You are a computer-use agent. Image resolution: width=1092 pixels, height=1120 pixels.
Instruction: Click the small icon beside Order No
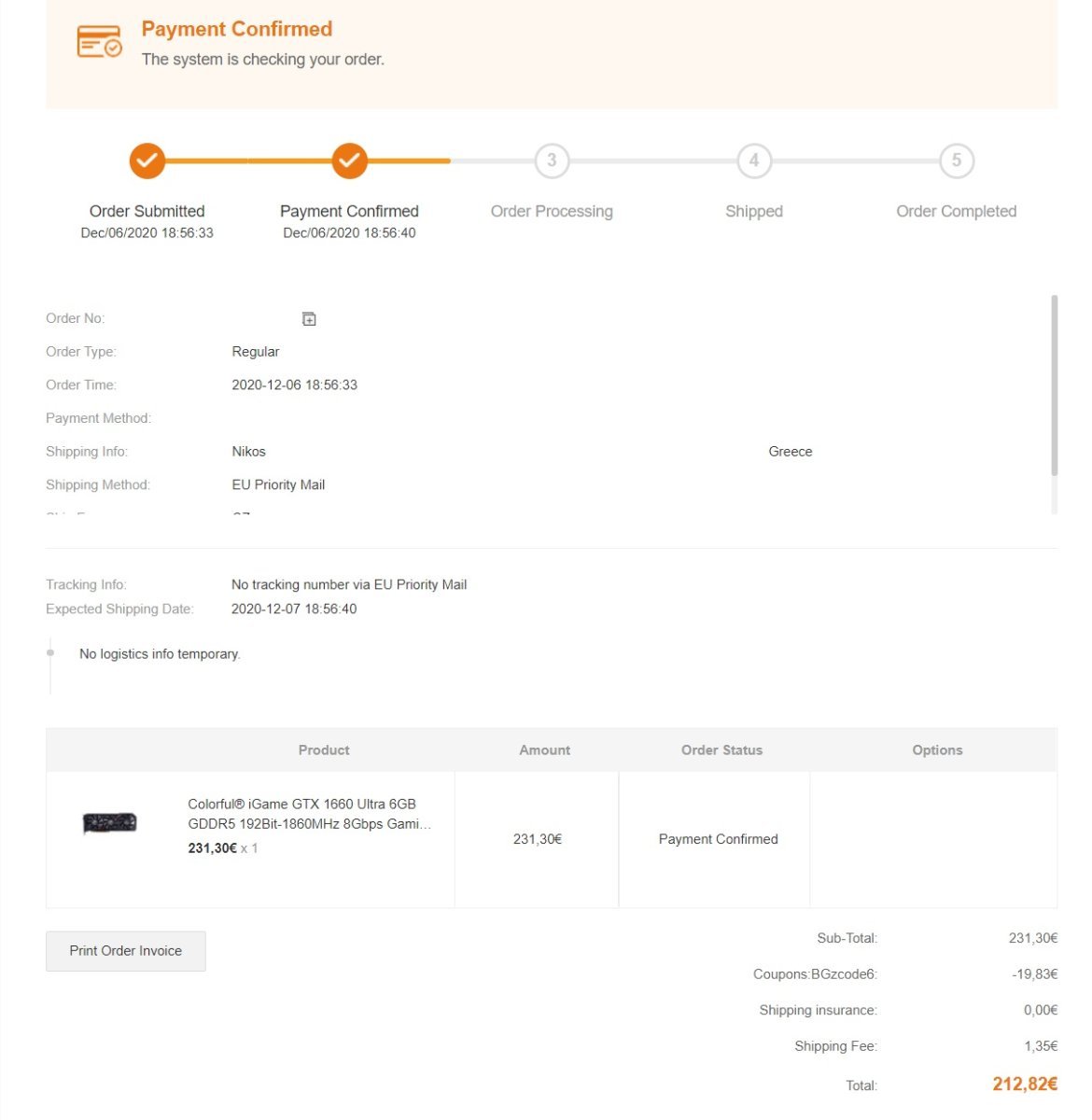point(309,319)
